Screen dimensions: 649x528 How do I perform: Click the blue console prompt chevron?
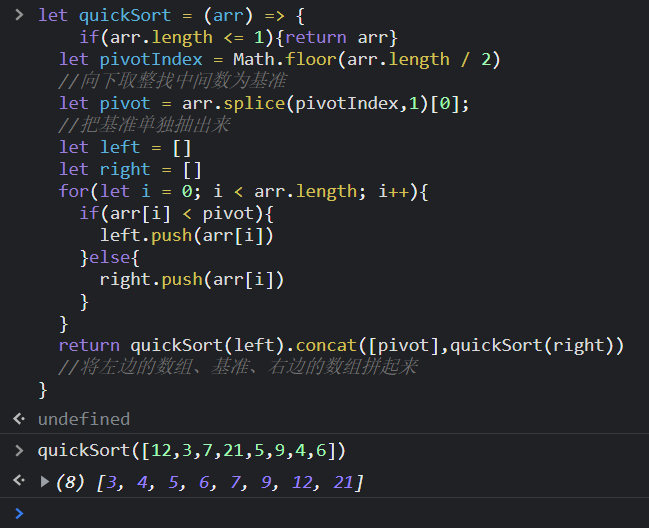click(x=19, y=514)
